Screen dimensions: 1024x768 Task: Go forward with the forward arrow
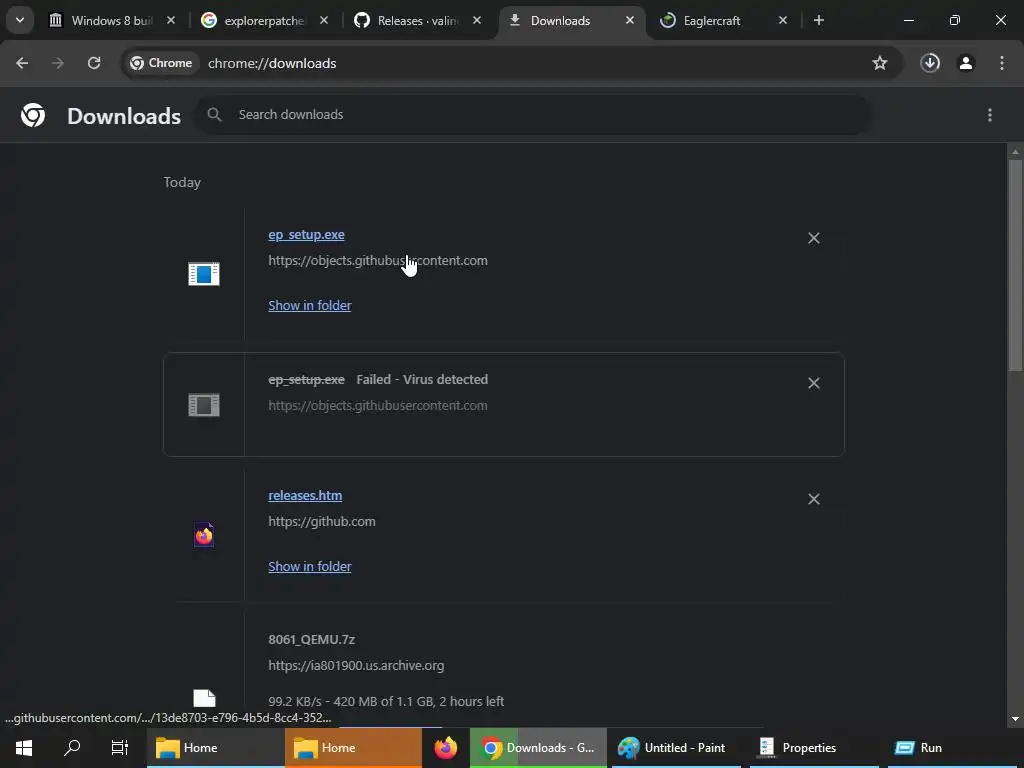coord(58,63)
